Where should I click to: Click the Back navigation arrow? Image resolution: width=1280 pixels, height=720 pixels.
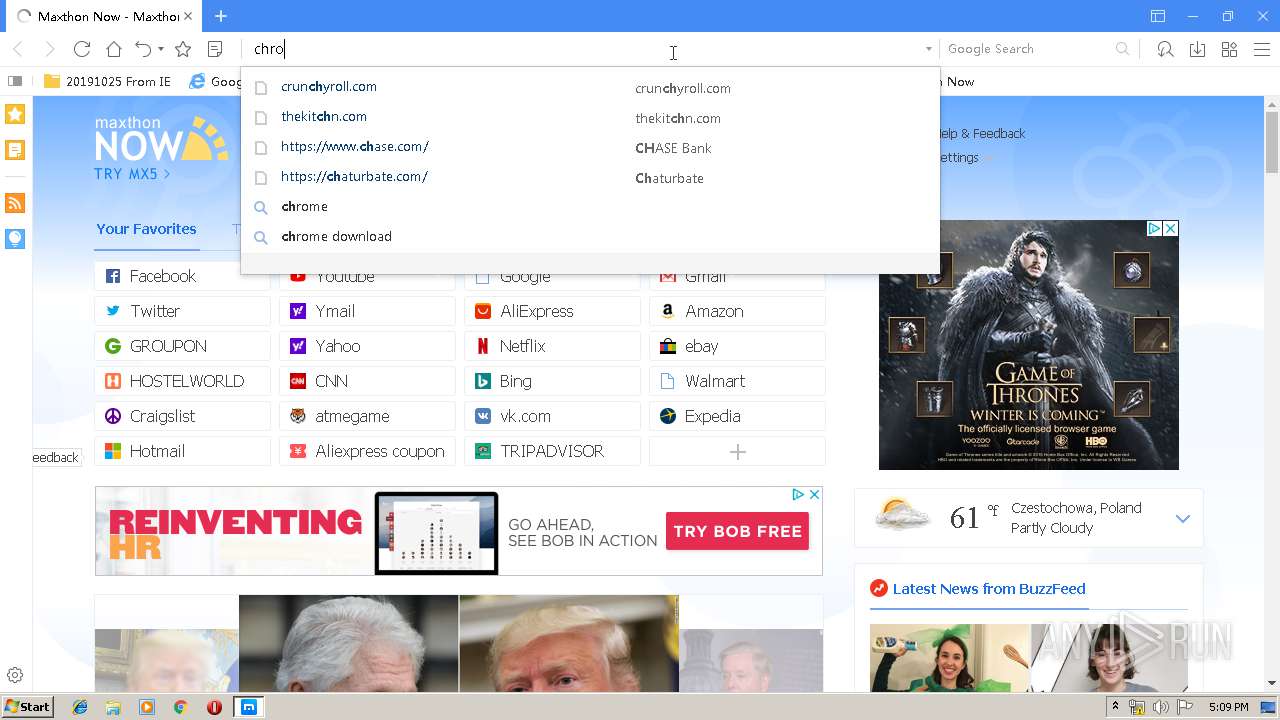(18, 49)
